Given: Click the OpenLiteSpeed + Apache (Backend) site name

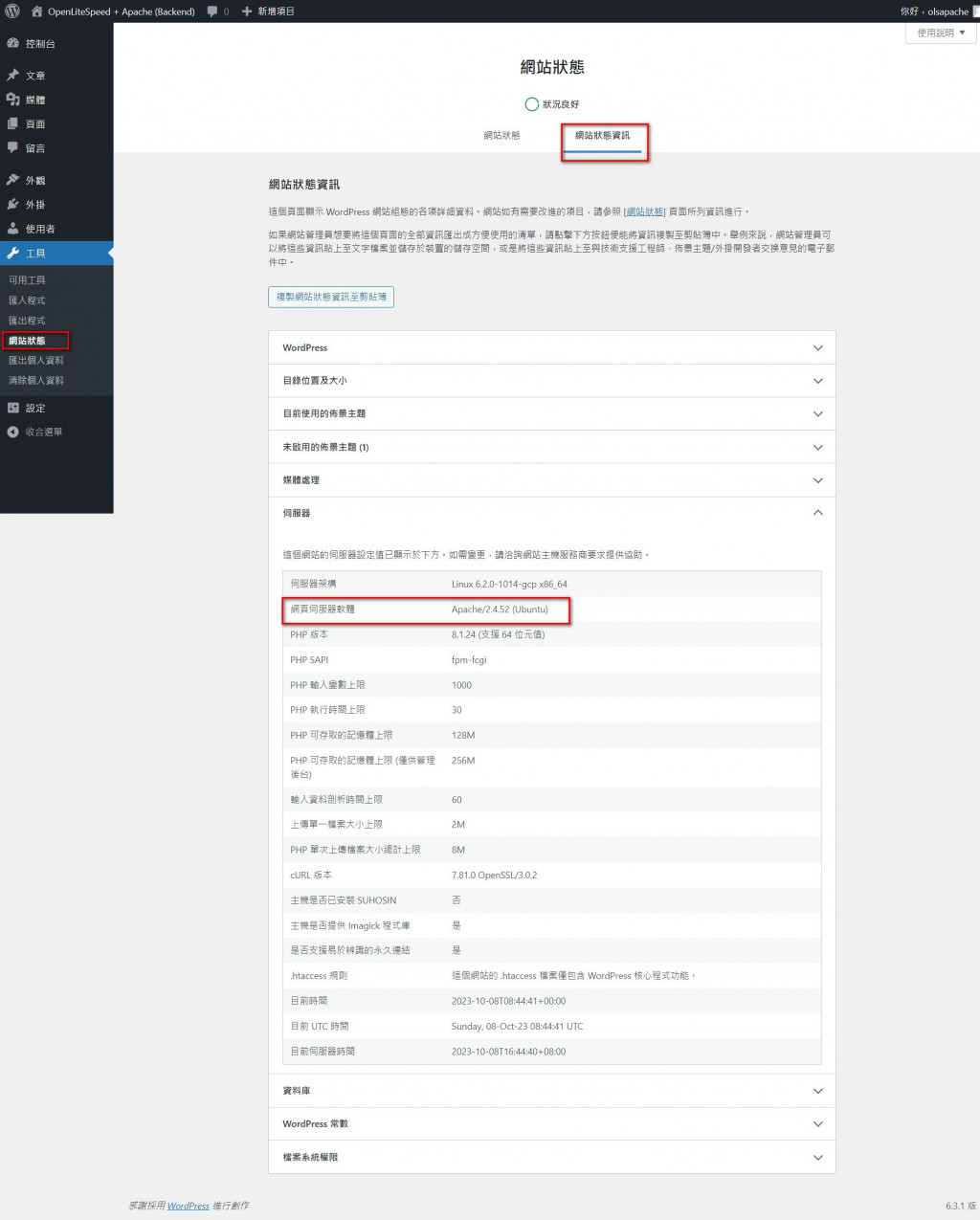Looking at the screenshot, I should point(122,11).
